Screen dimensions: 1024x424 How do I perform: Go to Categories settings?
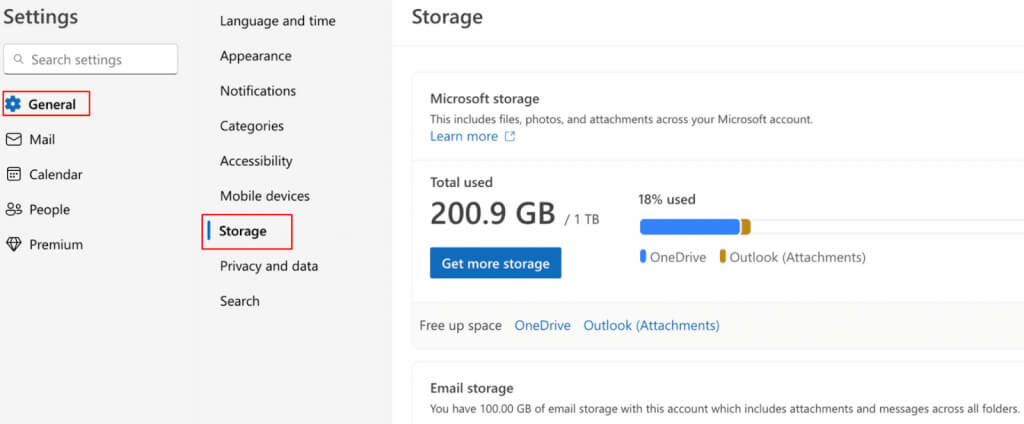click(252, 126)
